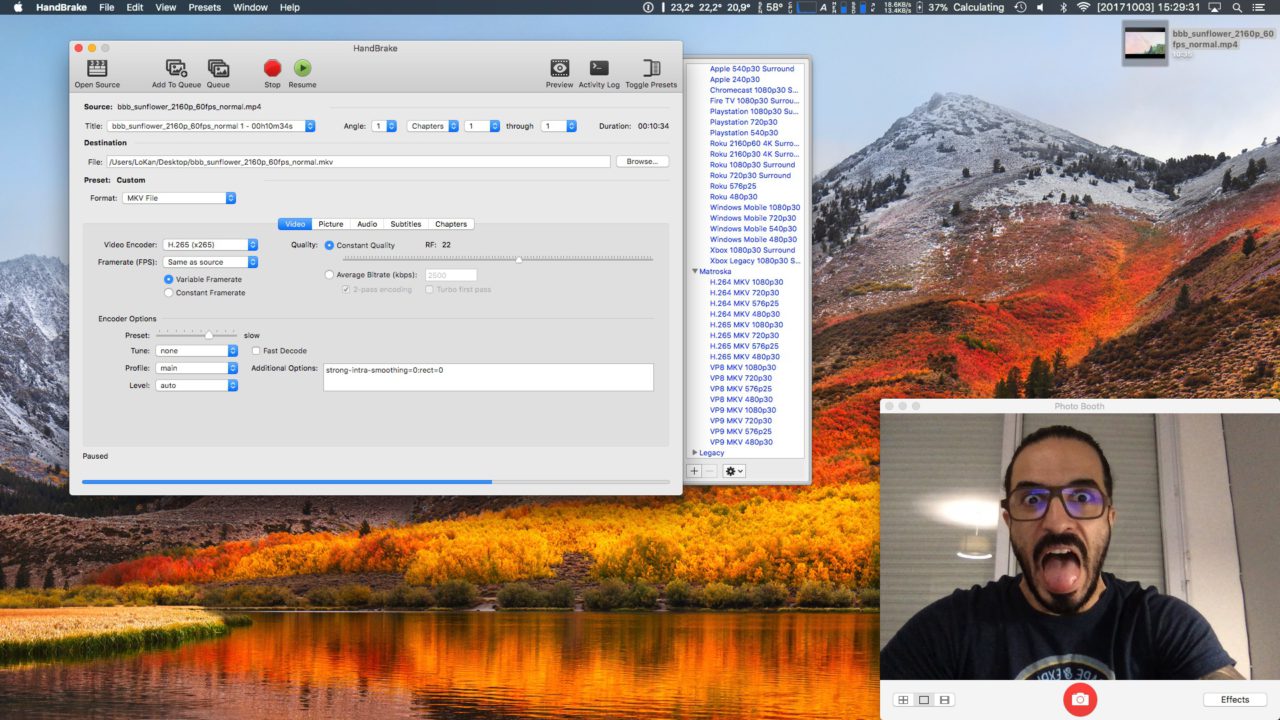
Task: Select four-up photo mode in Photo Booth
Action: pyautogui.click(x=903, y=700)
